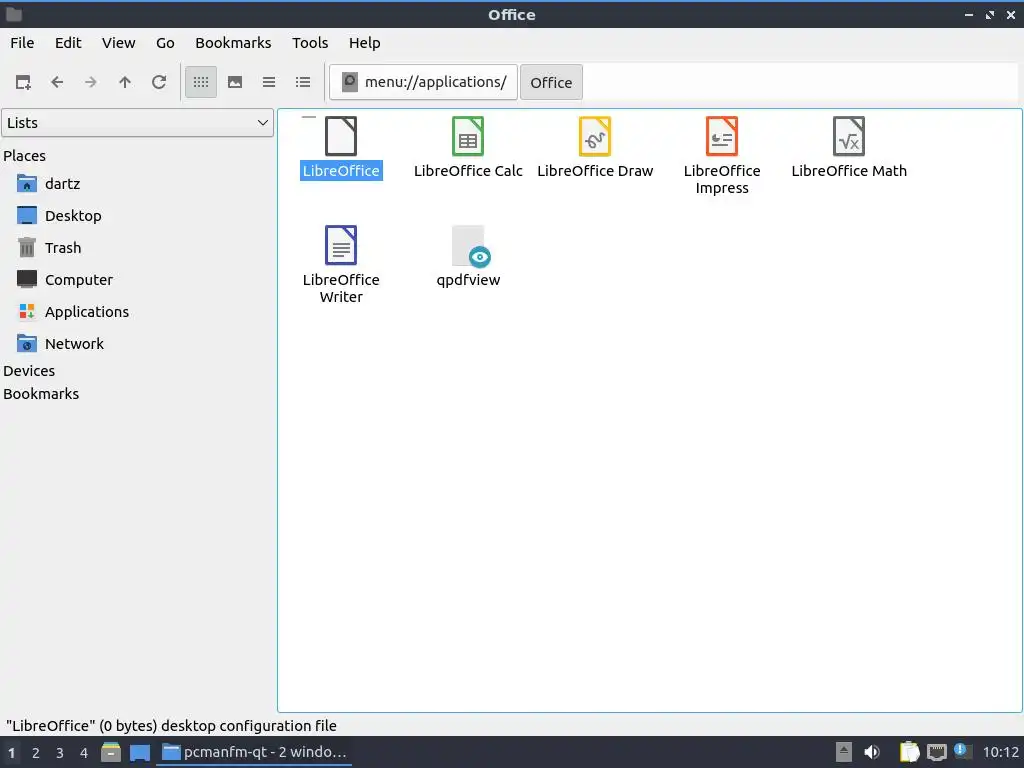Click the Bookmarks sidebar section header
Viewport: 1024px width, 768px height.
[x=41, y=394]
